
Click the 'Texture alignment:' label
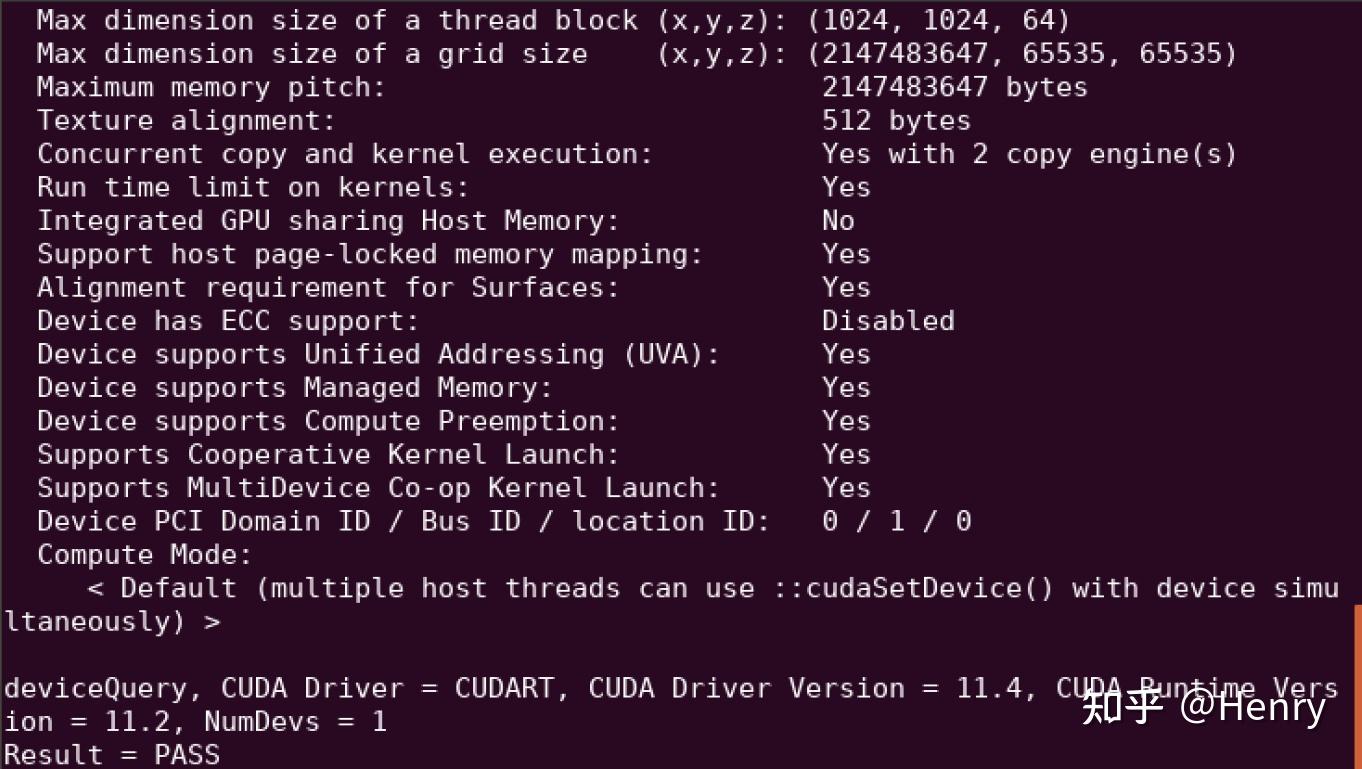point(186,121)
